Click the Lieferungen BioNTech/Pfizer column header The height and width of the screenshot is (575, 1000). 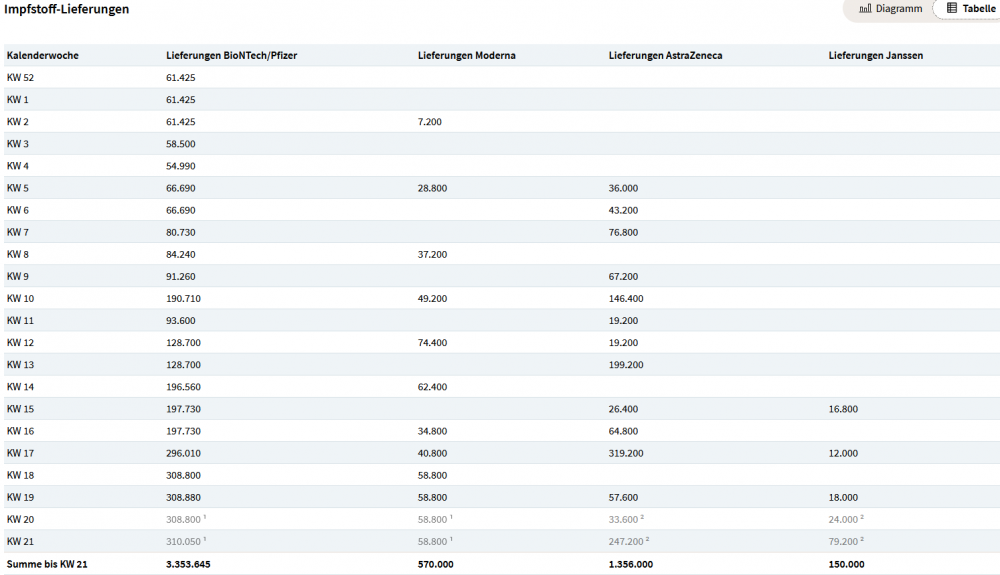pyautogui.click(x=231, y=55)
